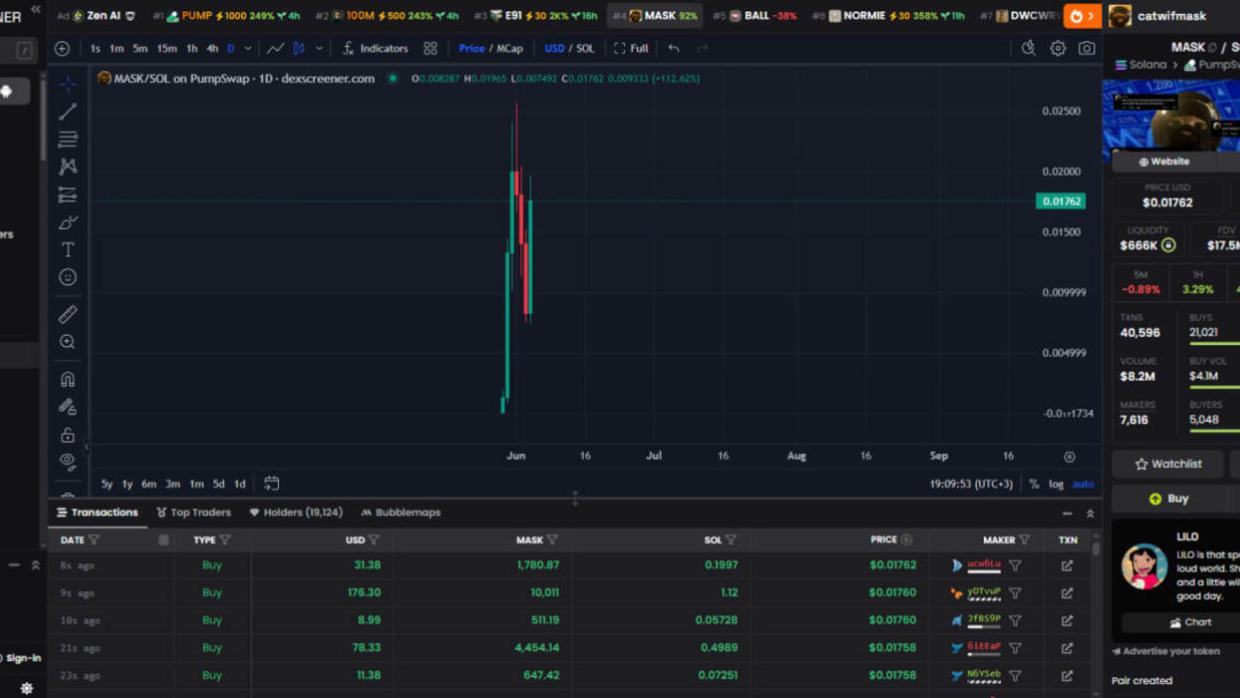Open the quick search icon in chart toolbar

1028,48
